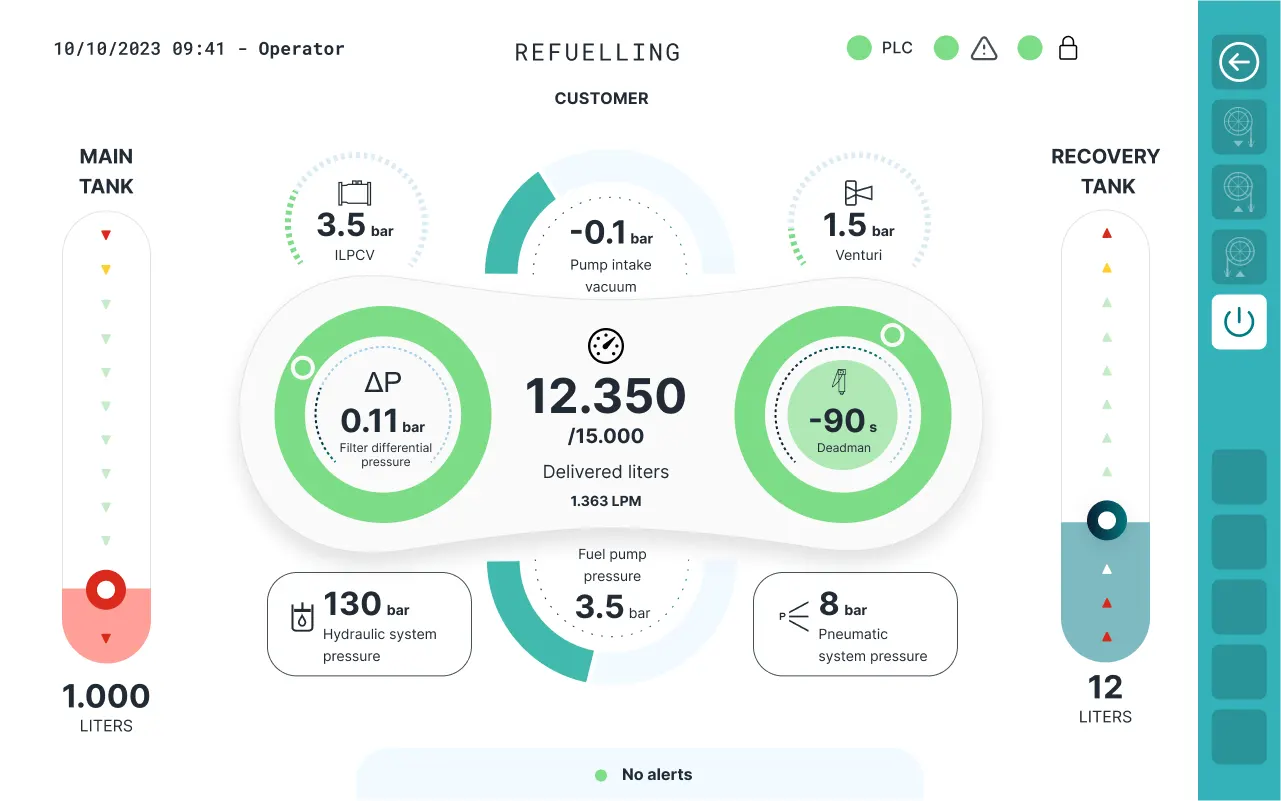Toggle the power button in the sidebar
Image resolution: width=1281 pixels, height=801 pixels.
pyautogui.click(x=1239, y=322)
